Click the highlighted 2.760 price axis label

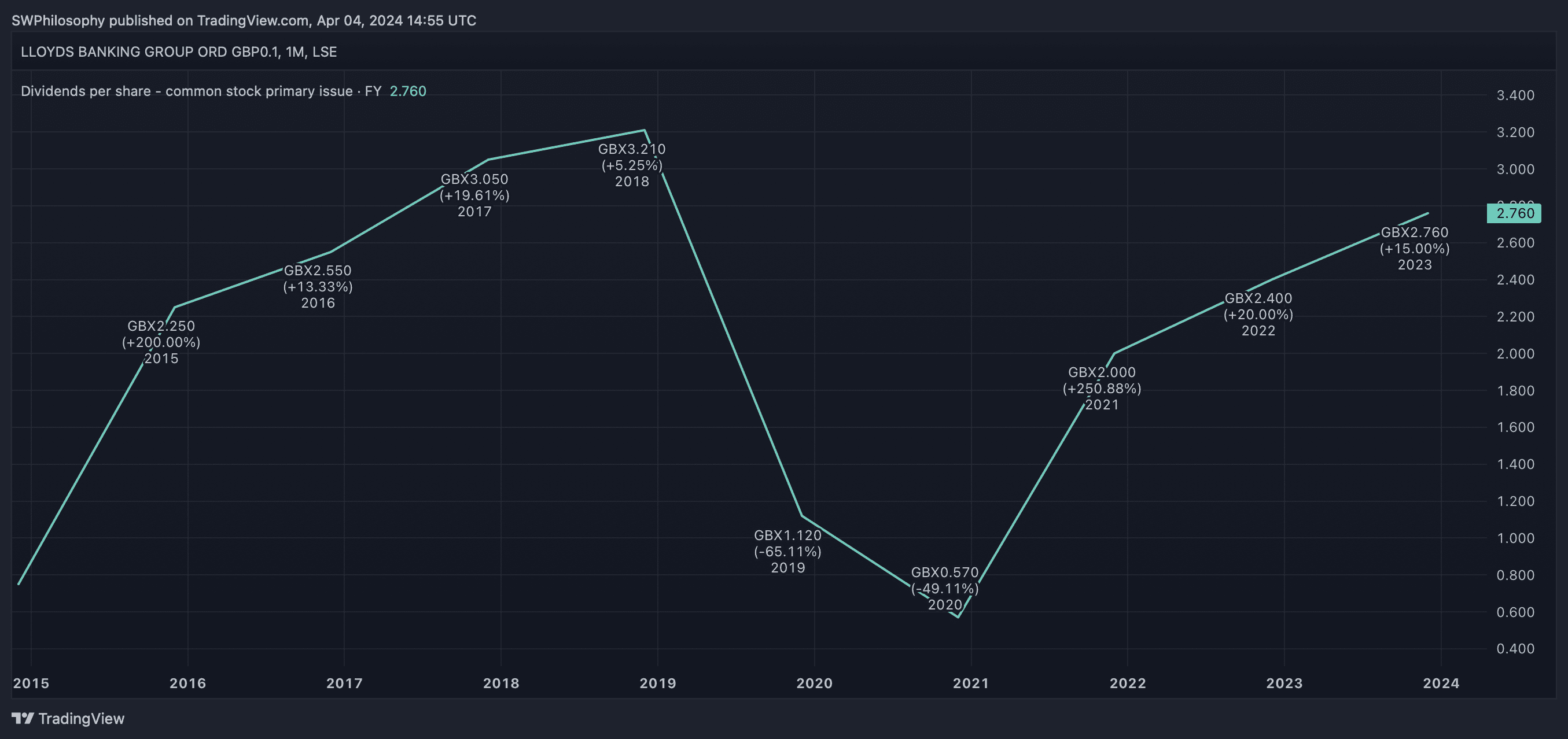click(1514, 213)
